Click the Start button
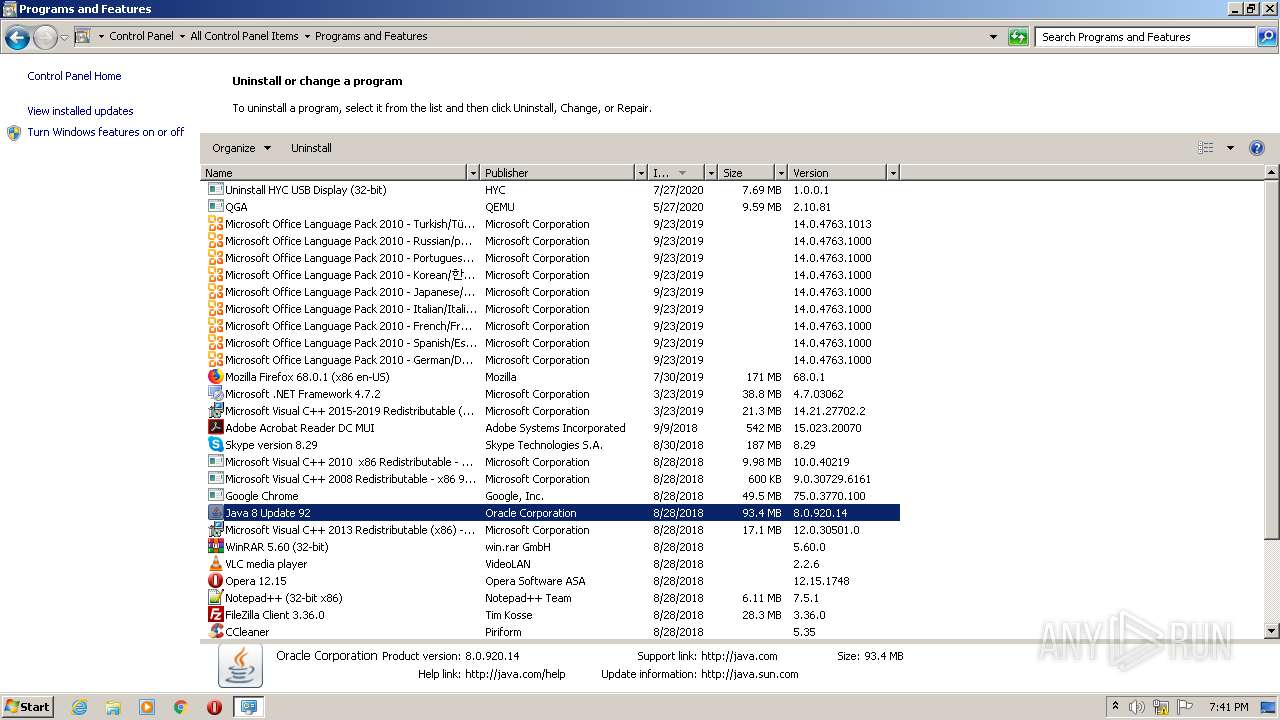Viewport: 1280px width, 720px height. point(28,707)
